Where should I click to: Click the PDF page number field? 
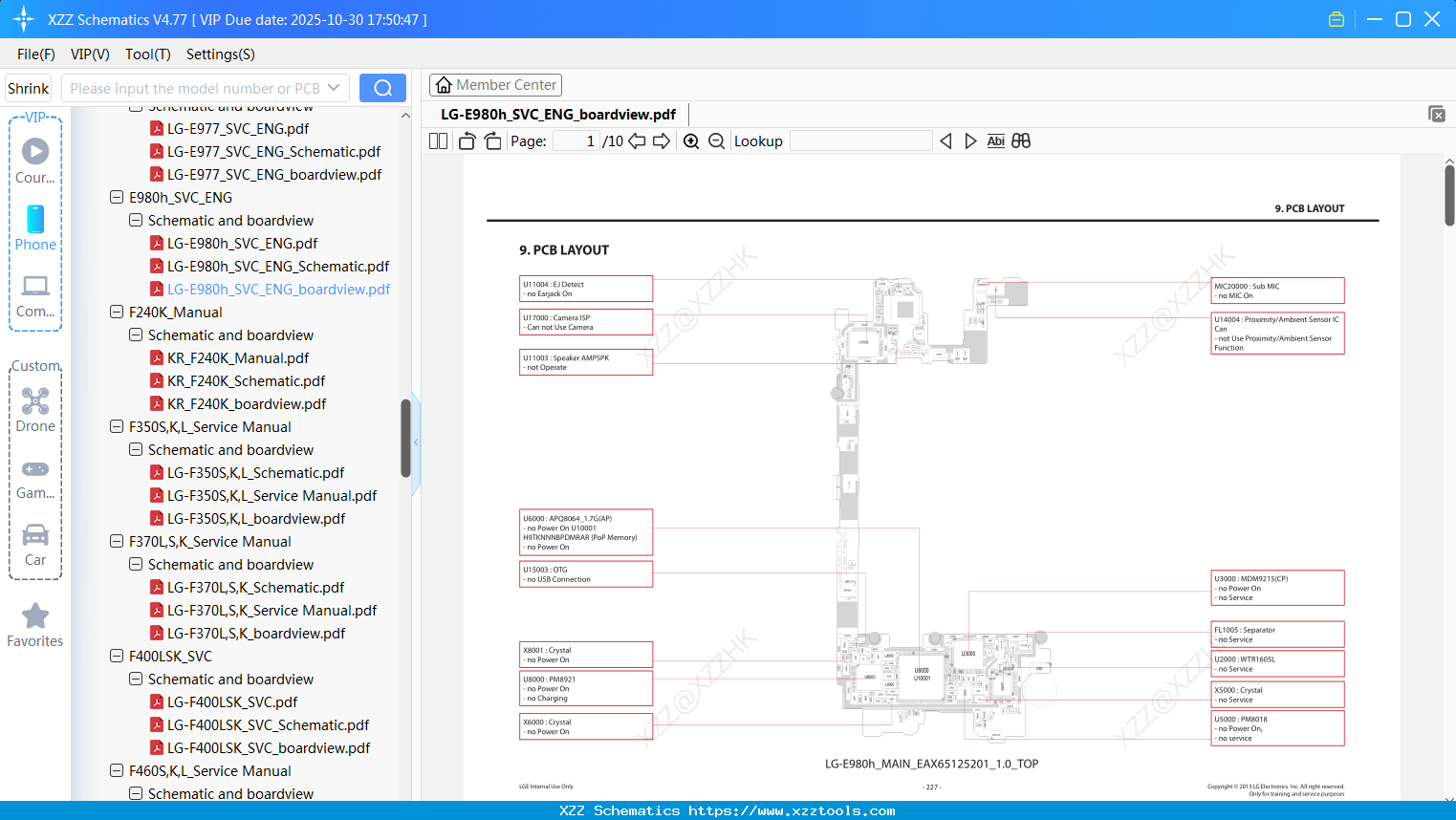click(576, 141)
